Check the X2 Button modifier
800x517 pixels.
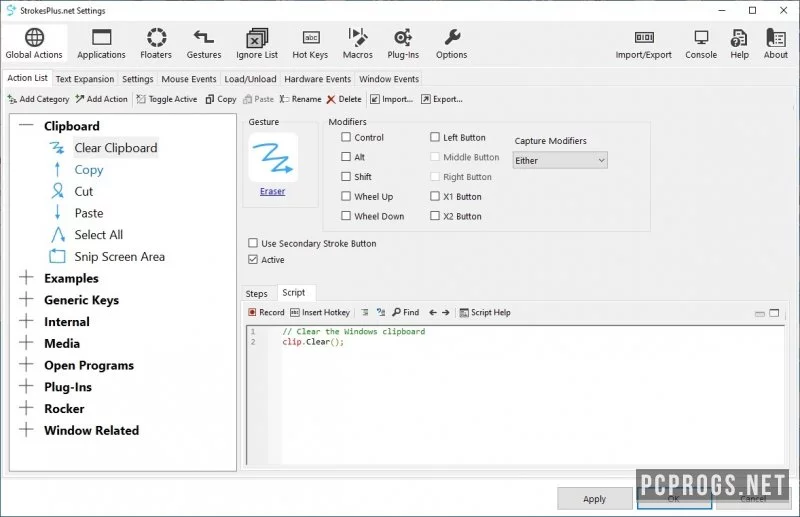coord(435,216)
